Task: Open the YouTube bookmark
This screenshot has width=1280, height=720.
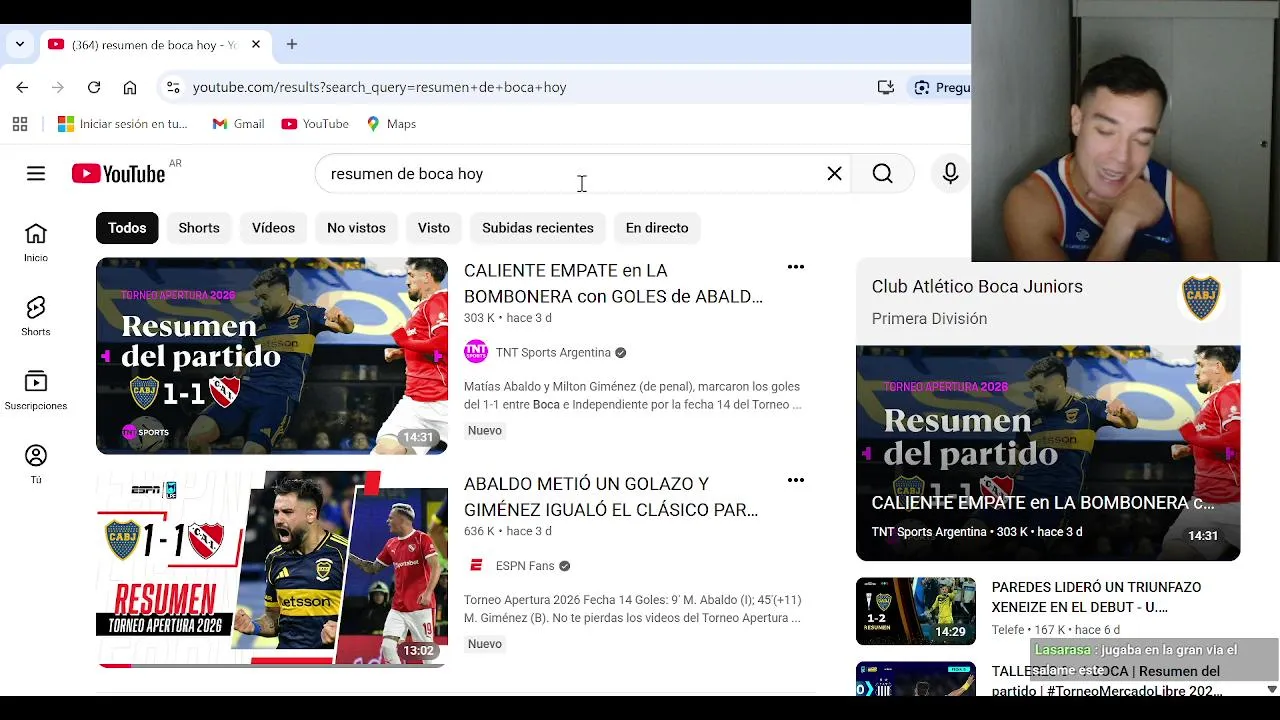Action: [x=315, y=124]
